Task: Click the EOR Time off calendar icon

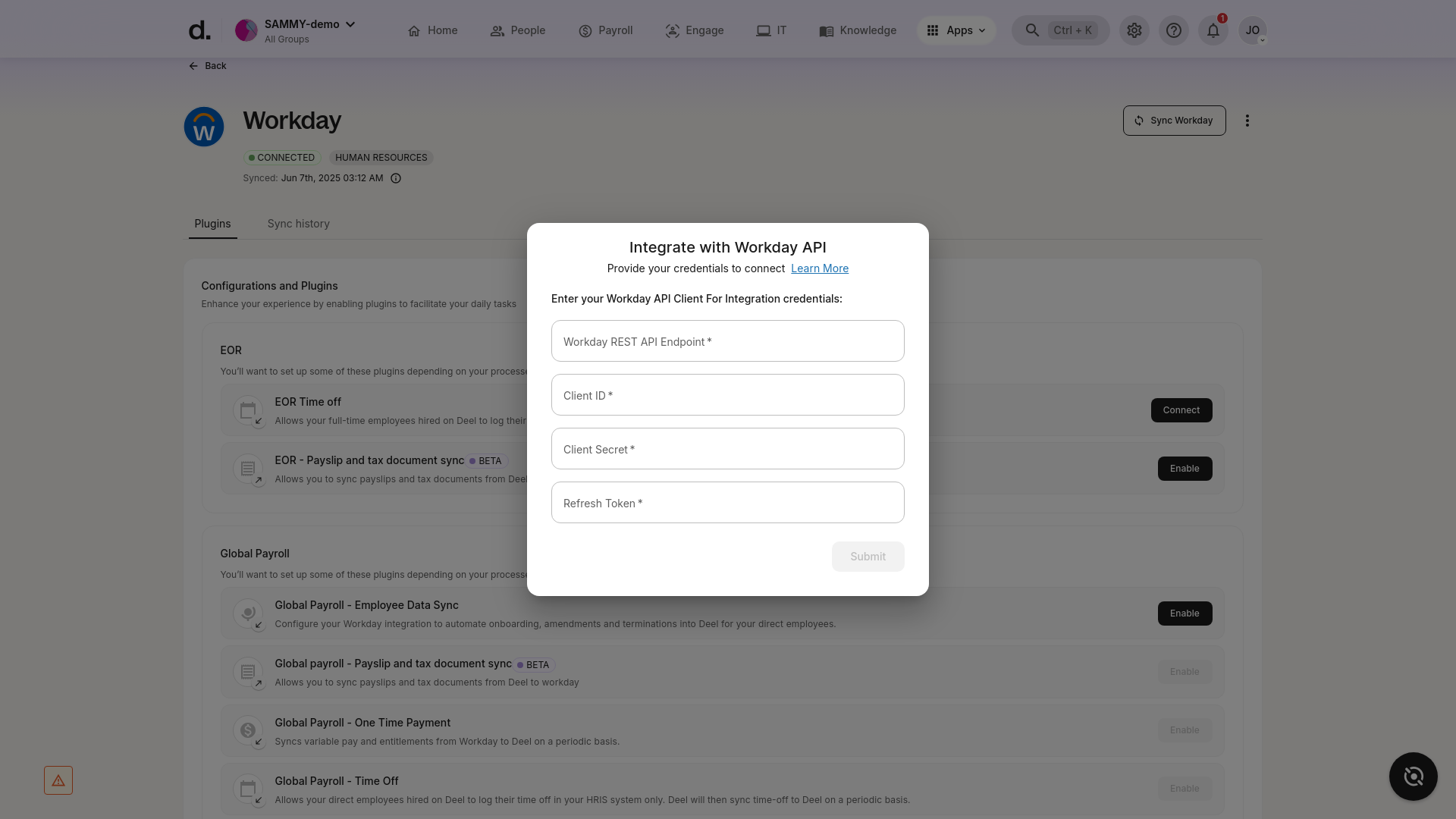Action: click(x=248, y=411)
